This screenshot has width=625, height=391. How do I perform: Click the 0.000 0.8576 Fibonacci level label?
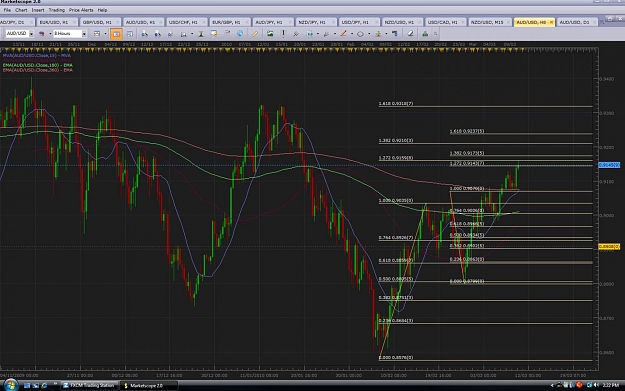click(396, 358)
